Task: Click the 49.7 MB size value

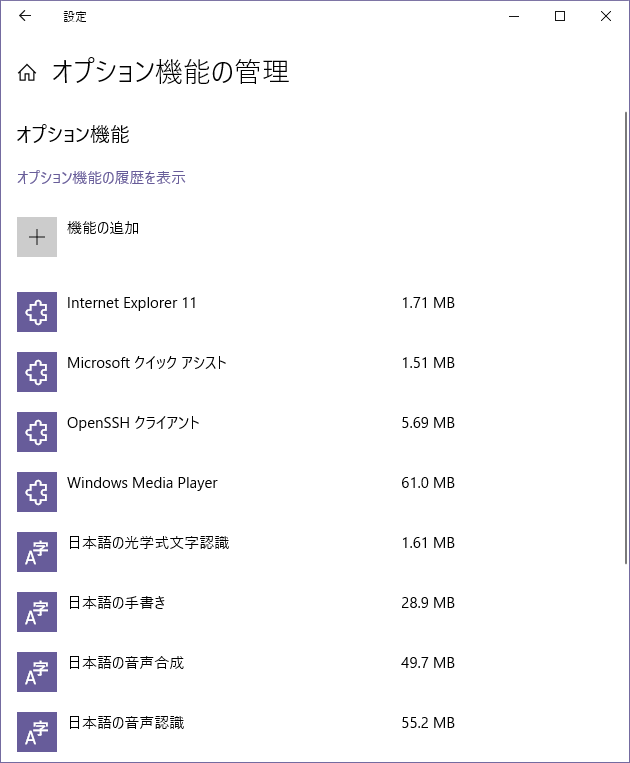Action: [428, 662]
